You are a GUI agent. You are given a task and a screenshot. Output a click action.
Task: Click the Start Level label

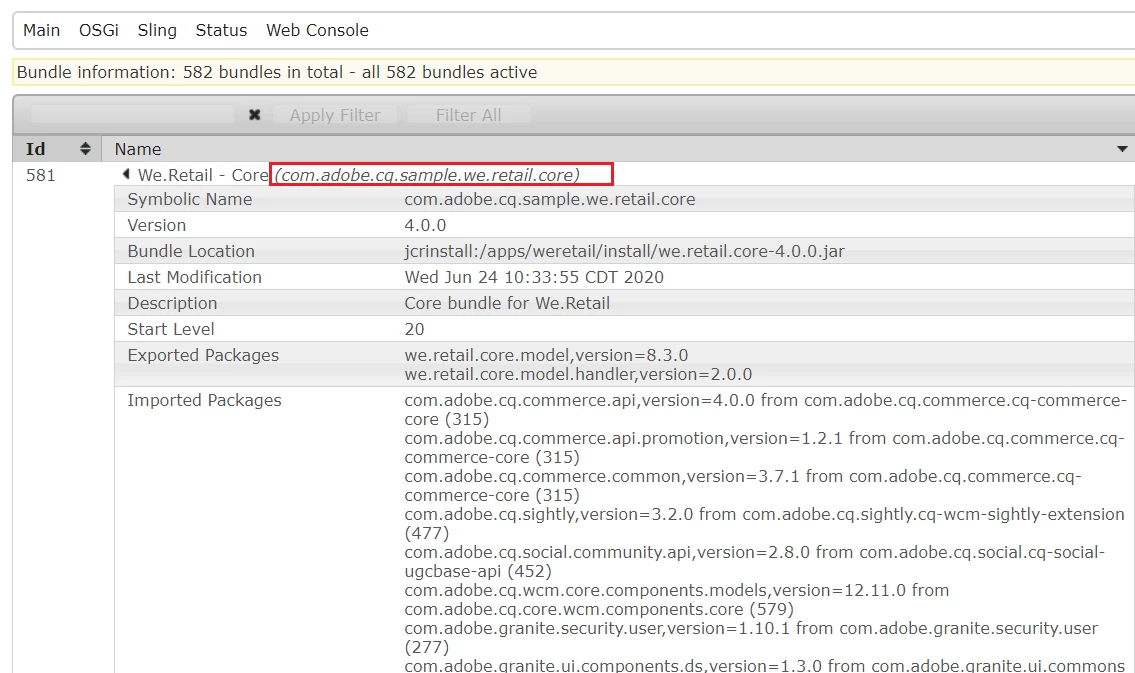coord(171,329)
